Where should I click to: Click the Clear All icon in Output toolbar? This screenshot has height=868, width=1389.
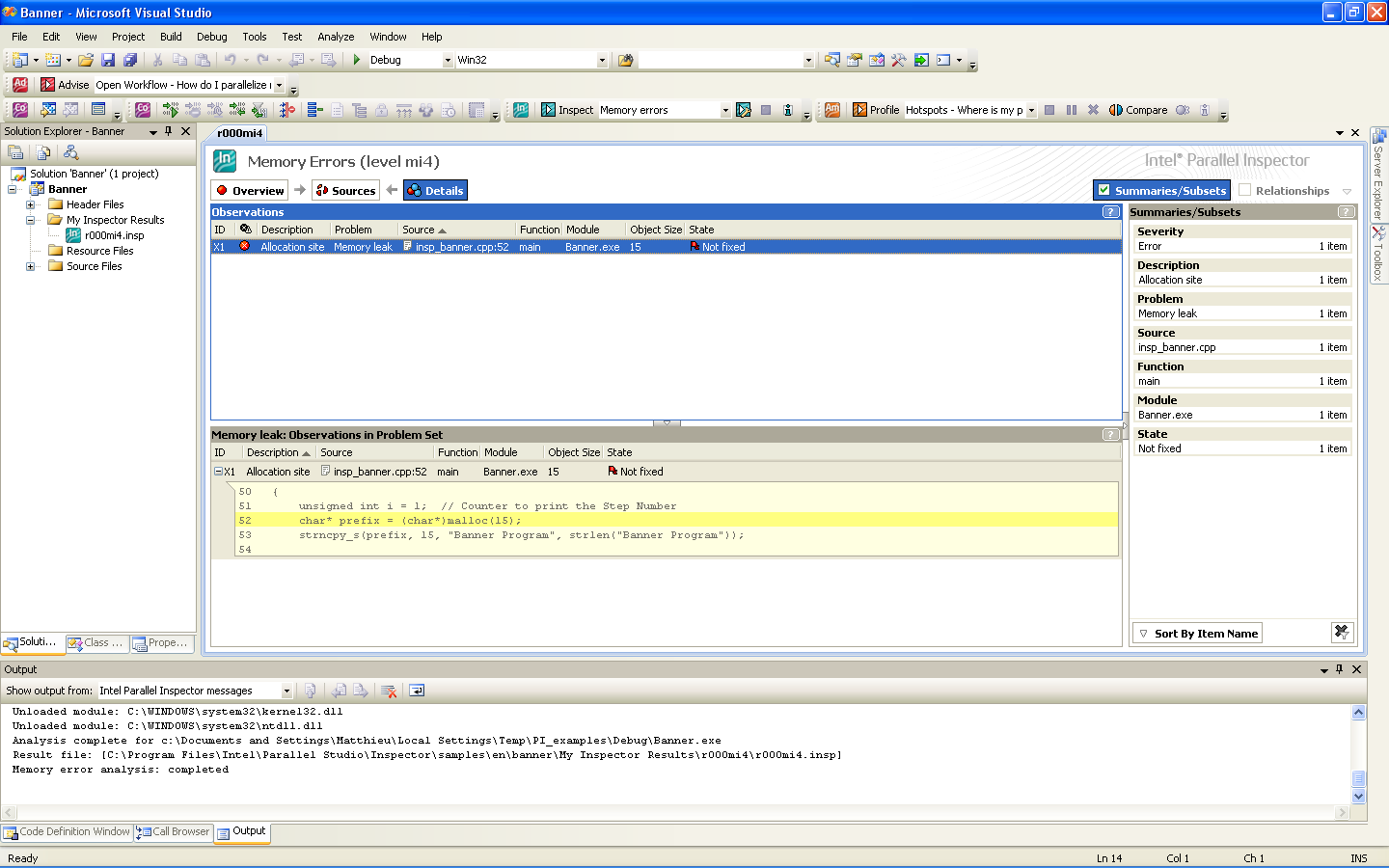(x=389, y=691)
